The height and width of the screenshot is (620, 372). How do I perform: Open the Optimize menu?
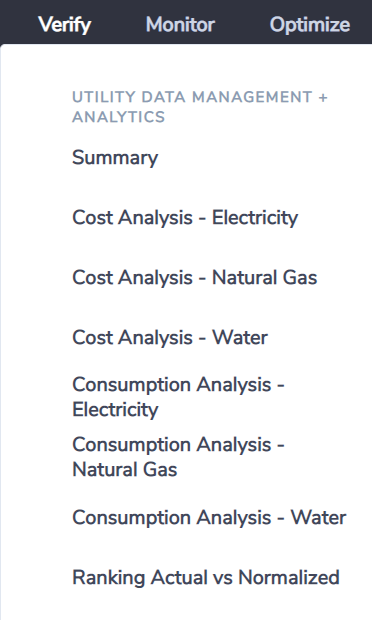point(310,25)
